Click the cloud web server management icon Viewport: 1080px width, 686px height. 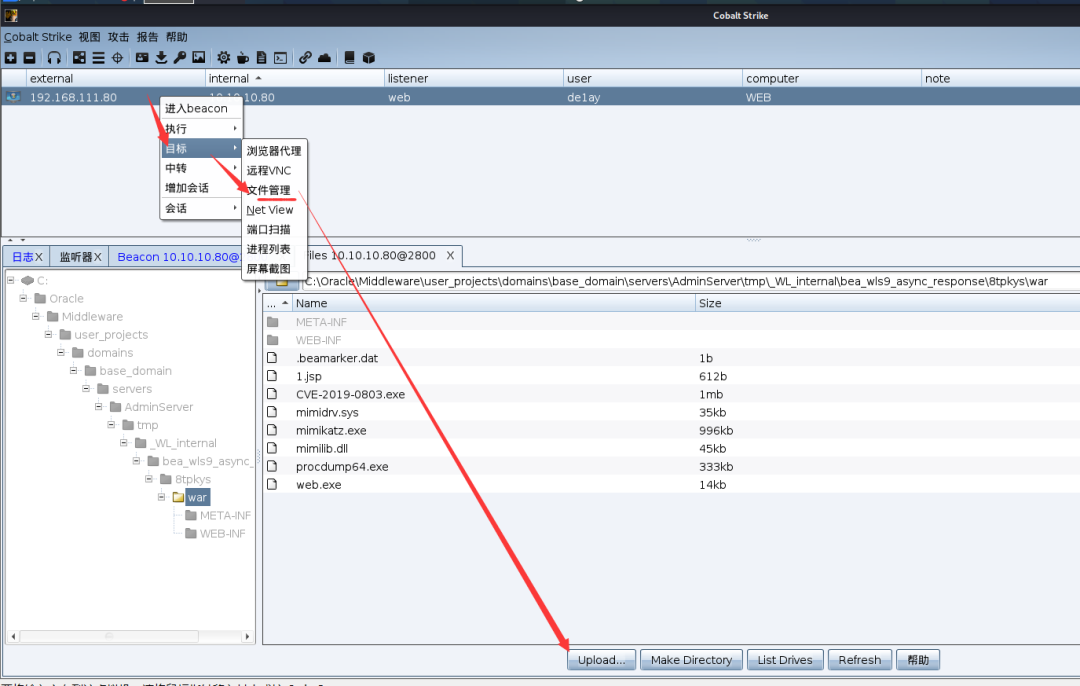point(324,58)
